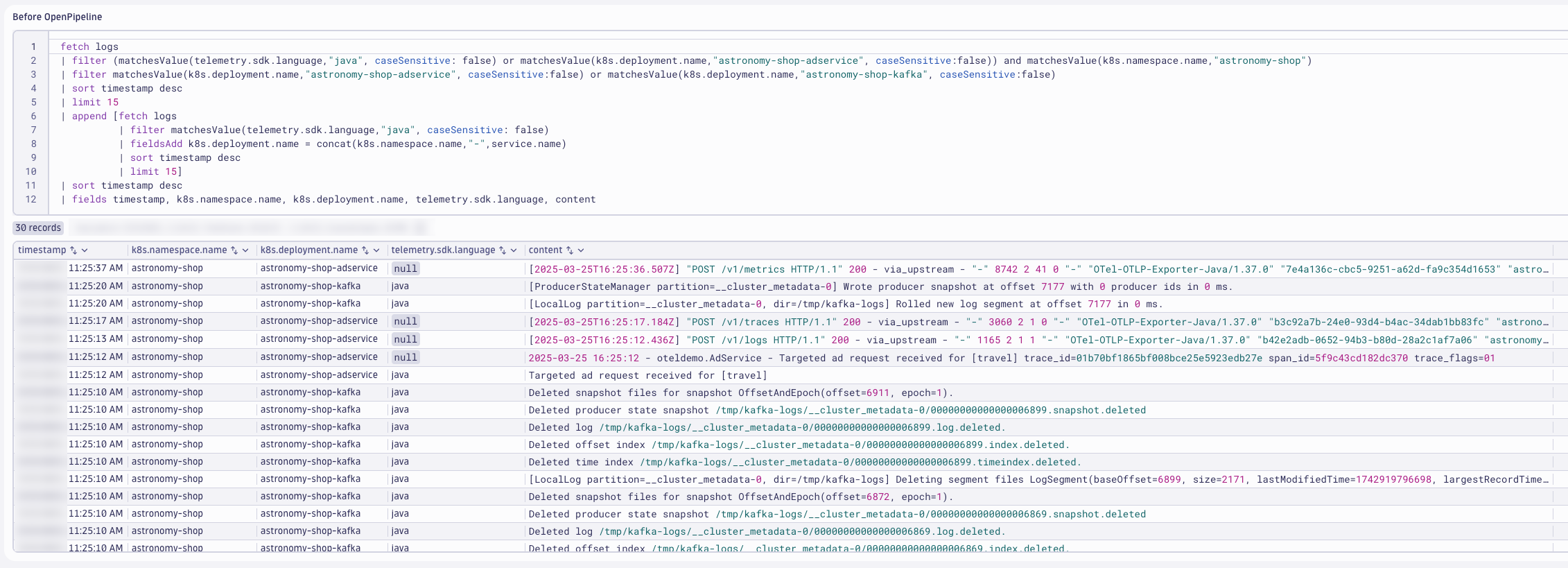
Task: Click 'Deleted snapshot files' offset=6911 cell
Action: pyautogui.click(x=1038, y=393)
